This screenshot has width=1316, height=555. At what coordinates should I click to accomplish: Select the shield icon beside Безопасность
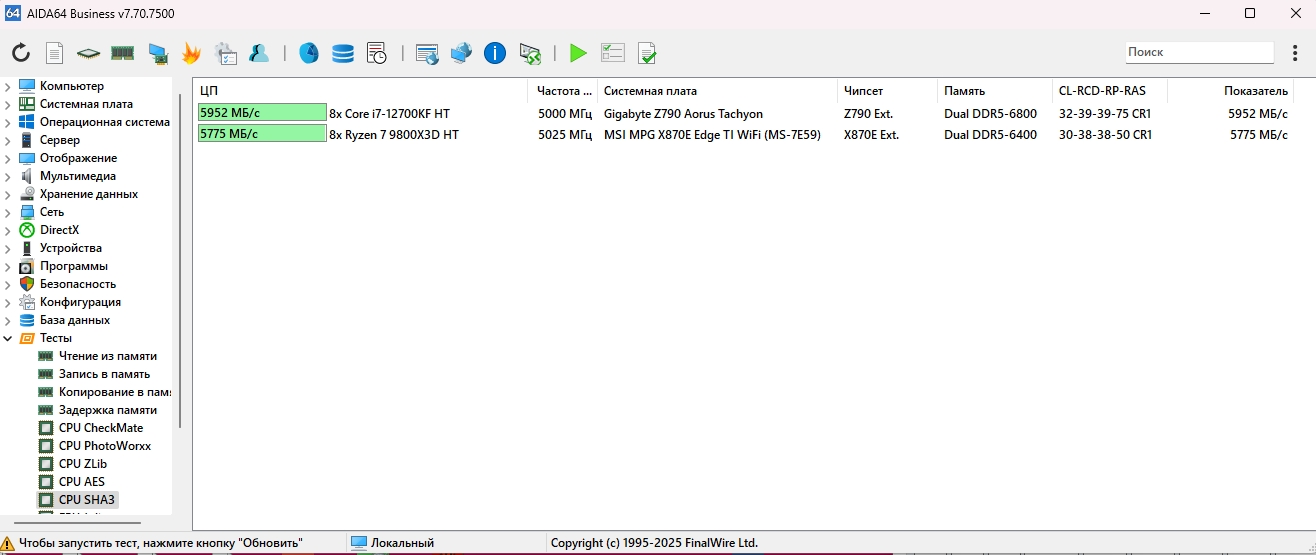coord(27,284)
